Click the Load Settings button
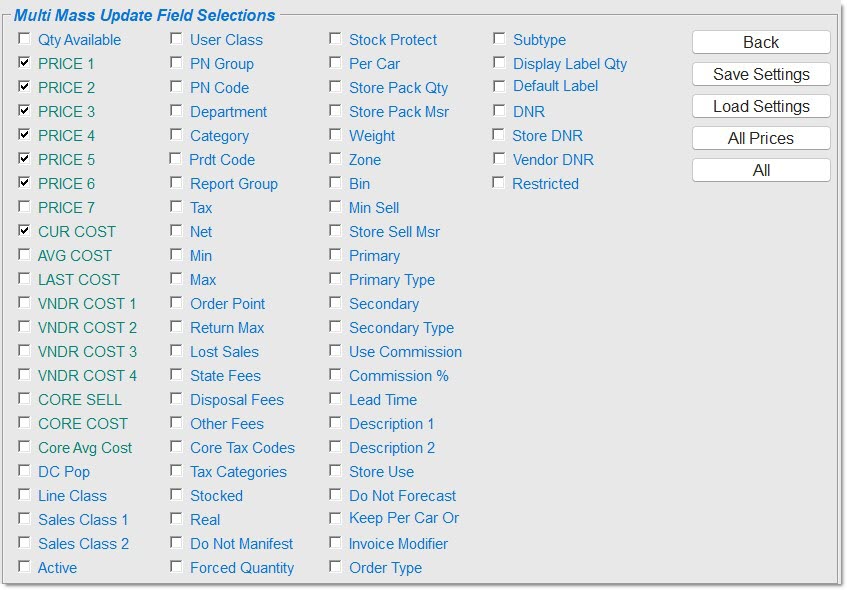The image size is (847, 590). (x=761, y=106)
